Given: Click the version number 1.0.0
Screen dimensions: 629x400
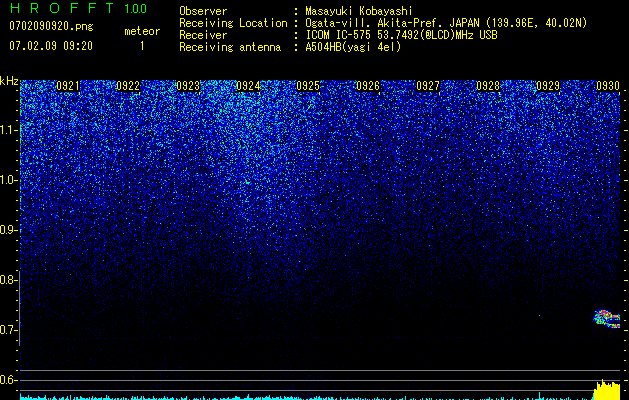Looking at the screenshot, I should click(135, 9).
